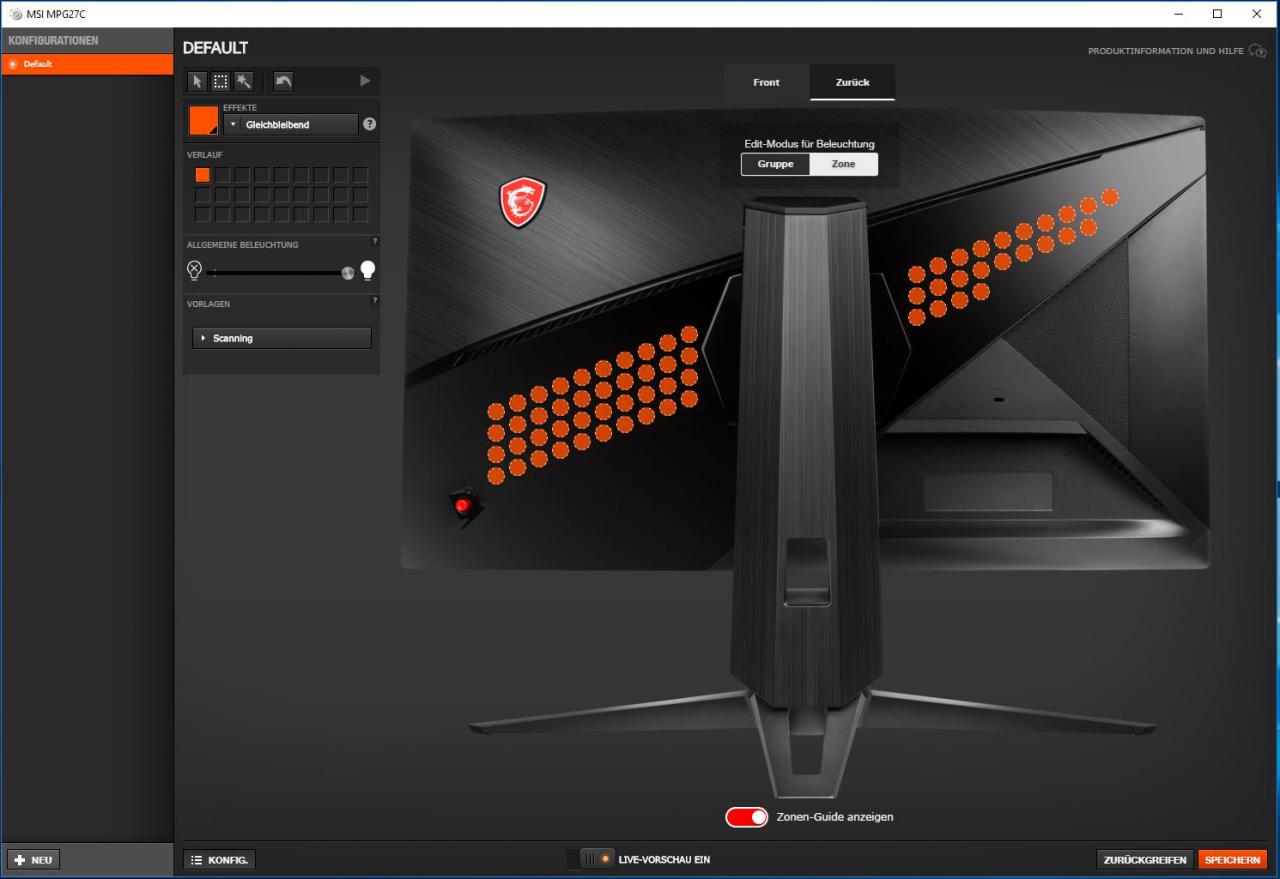
Task: Select the first orange Verlauf swatch
Action: 202,174
